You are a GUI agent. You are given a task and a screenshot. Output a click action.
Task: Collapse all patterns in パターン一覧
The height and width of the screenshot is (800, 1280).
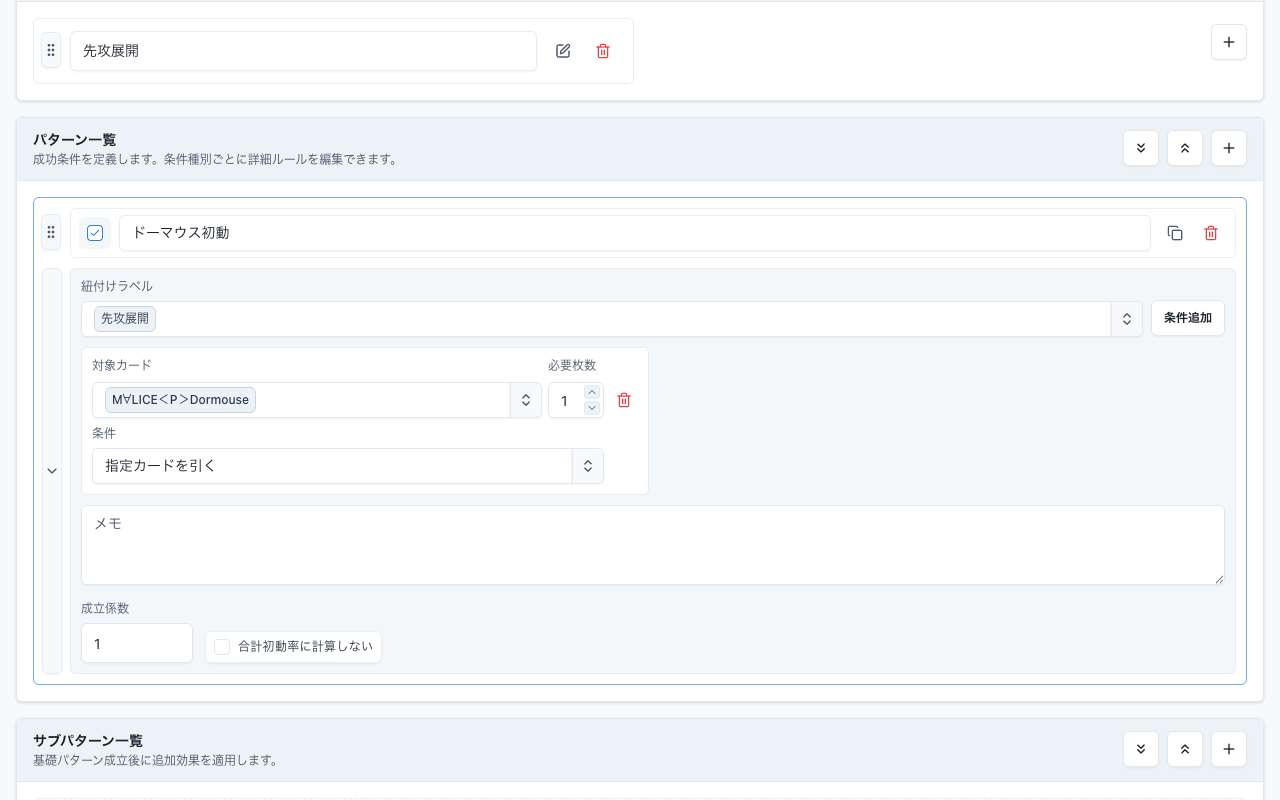click(x=1185, y=148)
